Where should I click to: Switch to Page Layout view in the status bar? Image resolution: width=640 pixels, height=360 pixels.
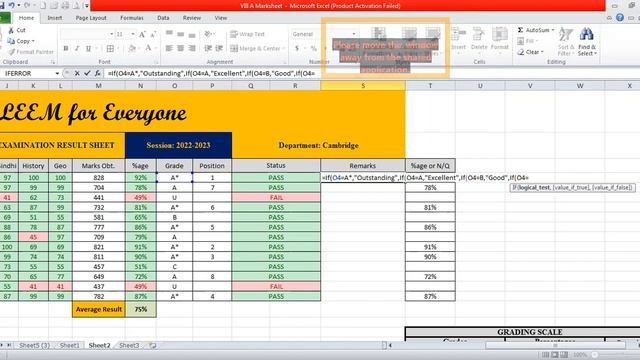tap(555, 355)
